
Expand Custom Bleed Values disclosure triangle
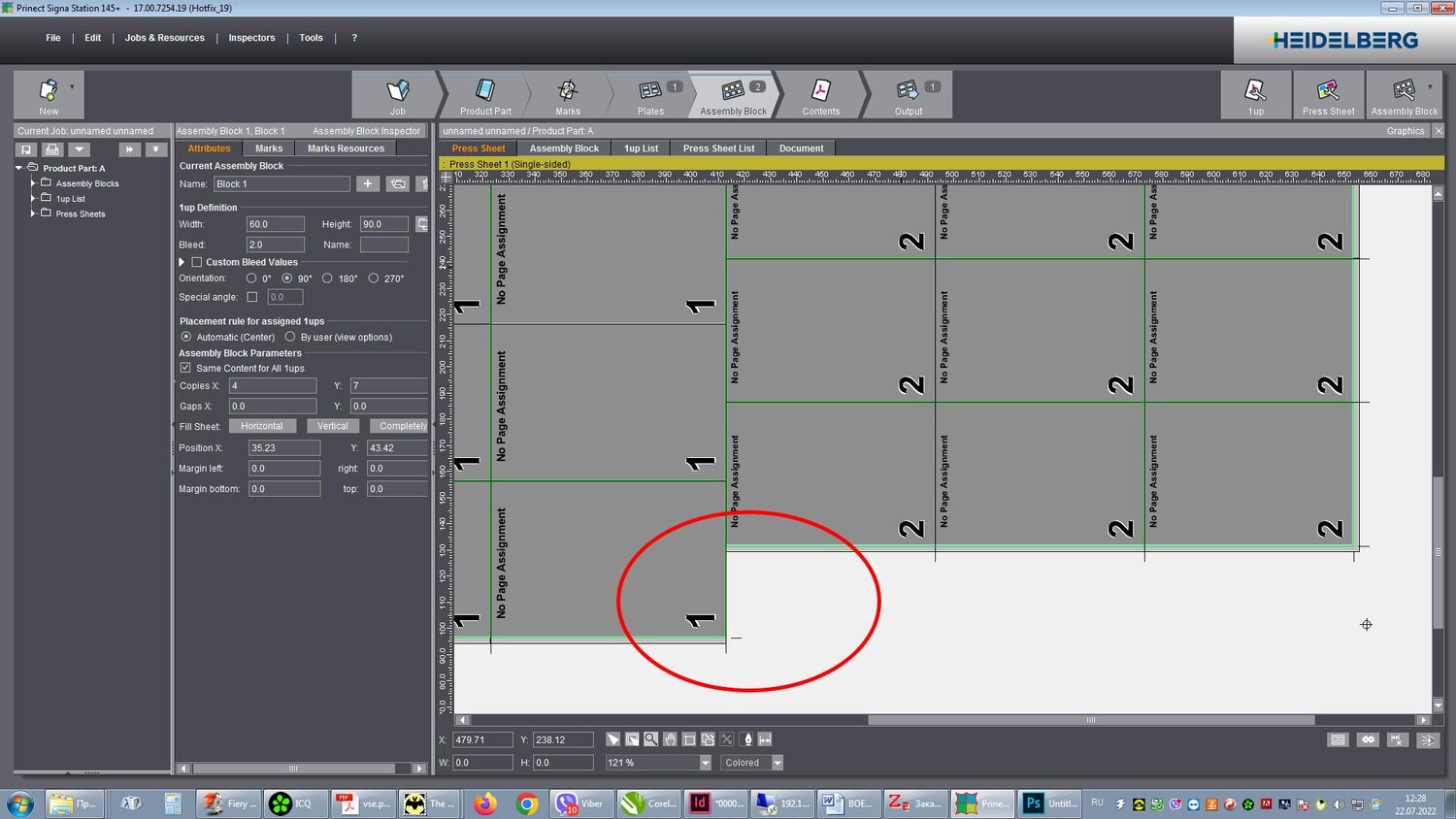[182, 262]
